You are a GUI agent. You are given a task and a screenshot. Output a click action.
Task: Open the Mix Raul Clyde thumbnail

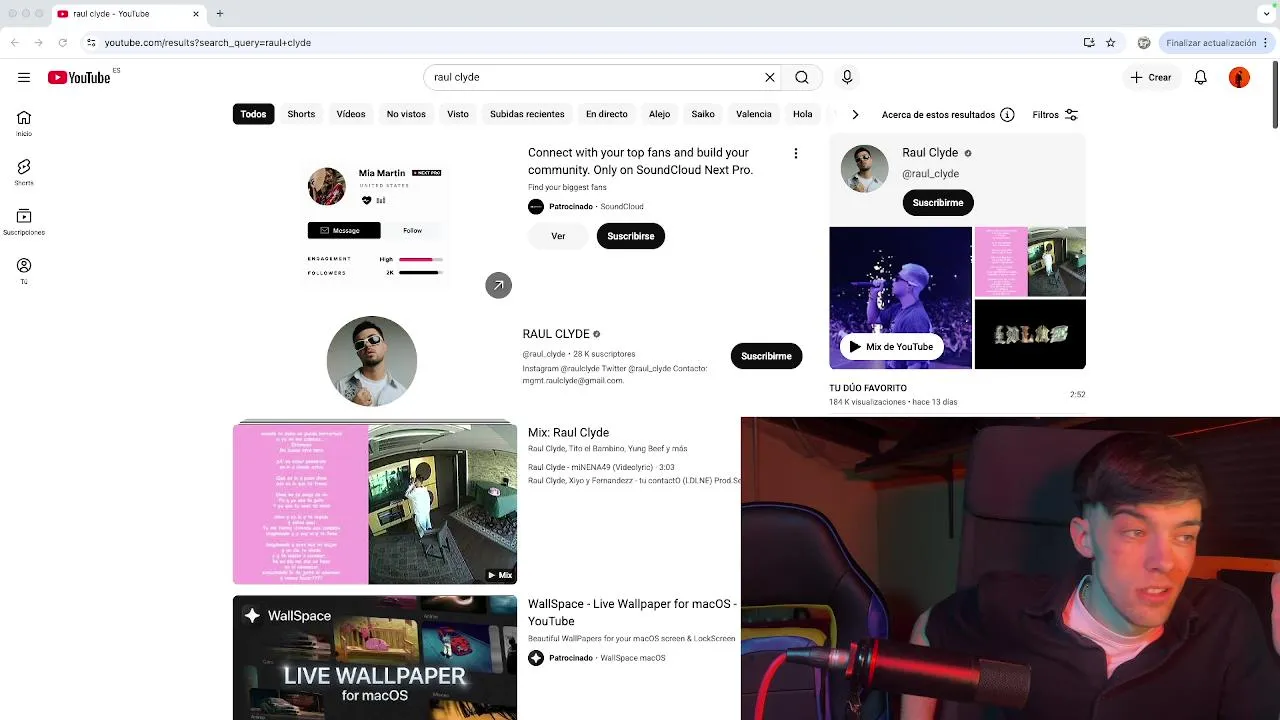[375, 504]
